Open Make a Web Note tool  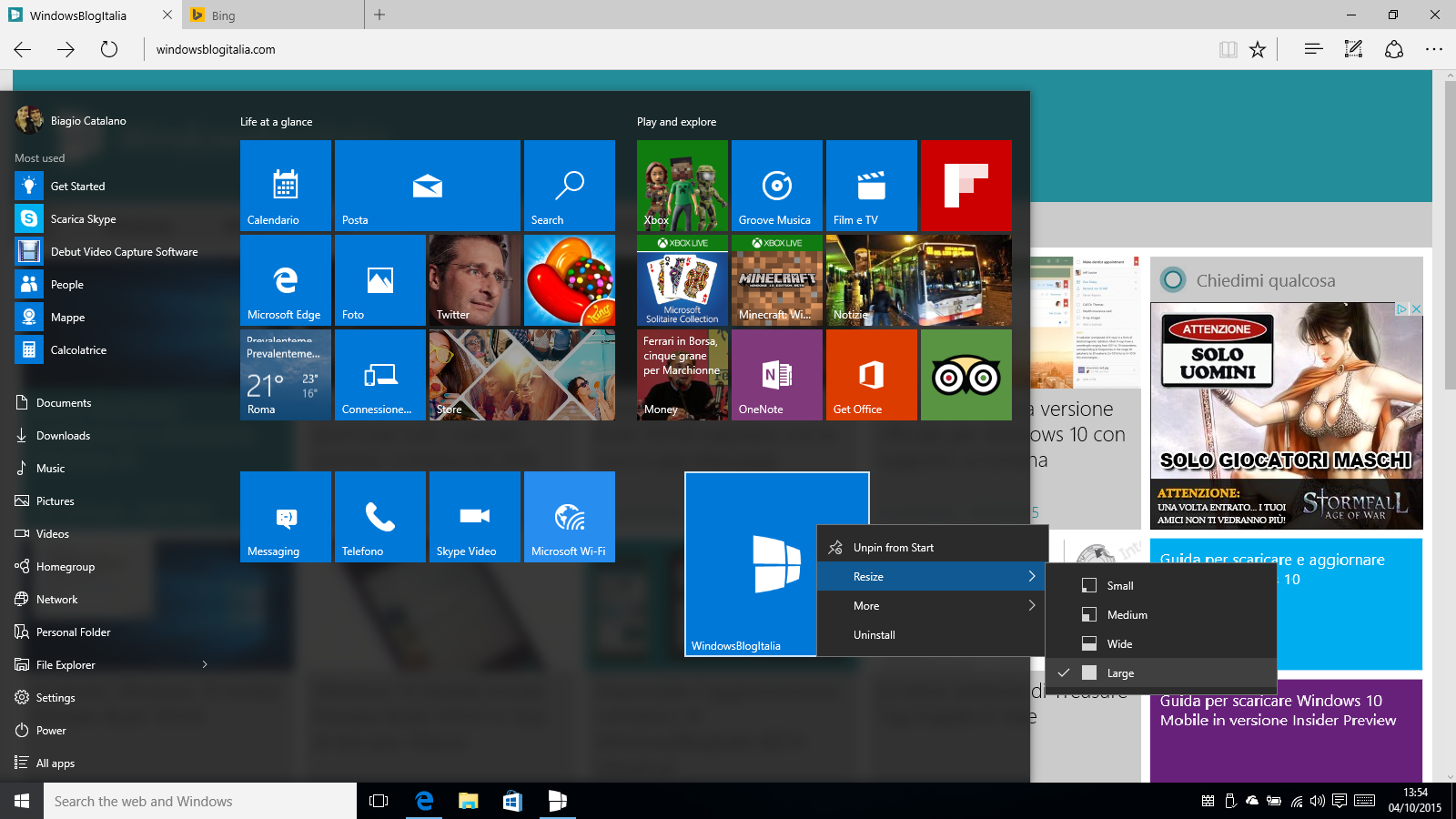coord(1353,49)
